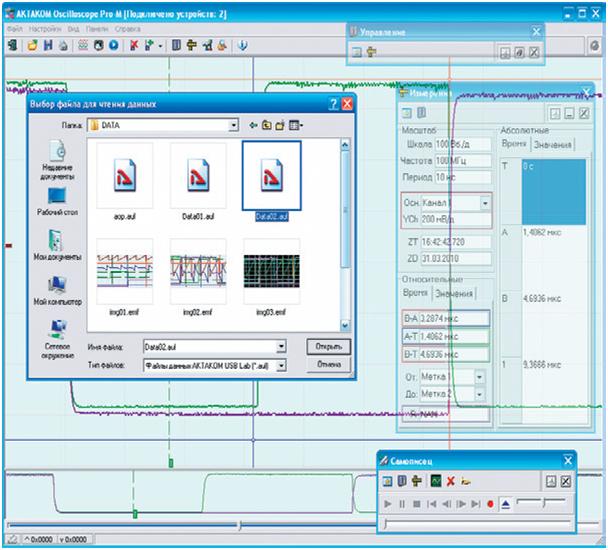Click skip-to-end button in Самописец
Viewport: 608px width, 550px height.
coord(476,504)
